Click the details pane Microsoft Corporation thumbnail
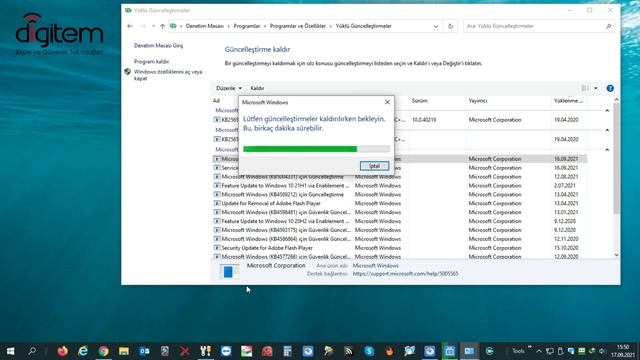Image resolution: width=640 pixels, height=360 pixels. pos(229,271)
